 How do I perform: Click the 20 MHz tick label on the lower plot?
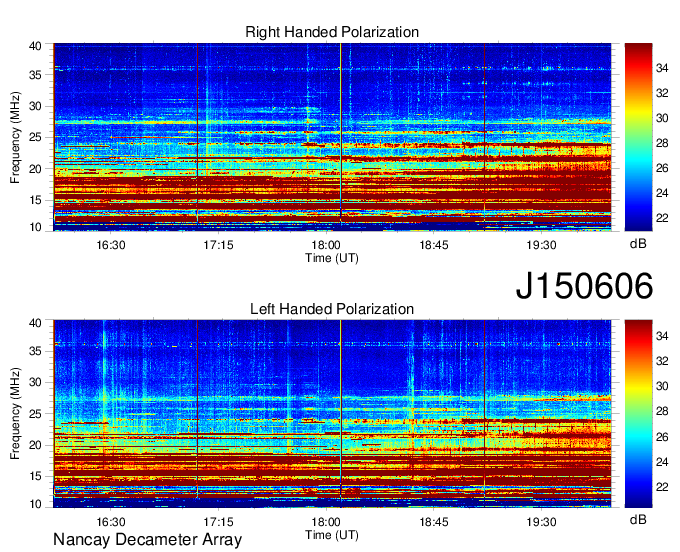click(35, 445)
